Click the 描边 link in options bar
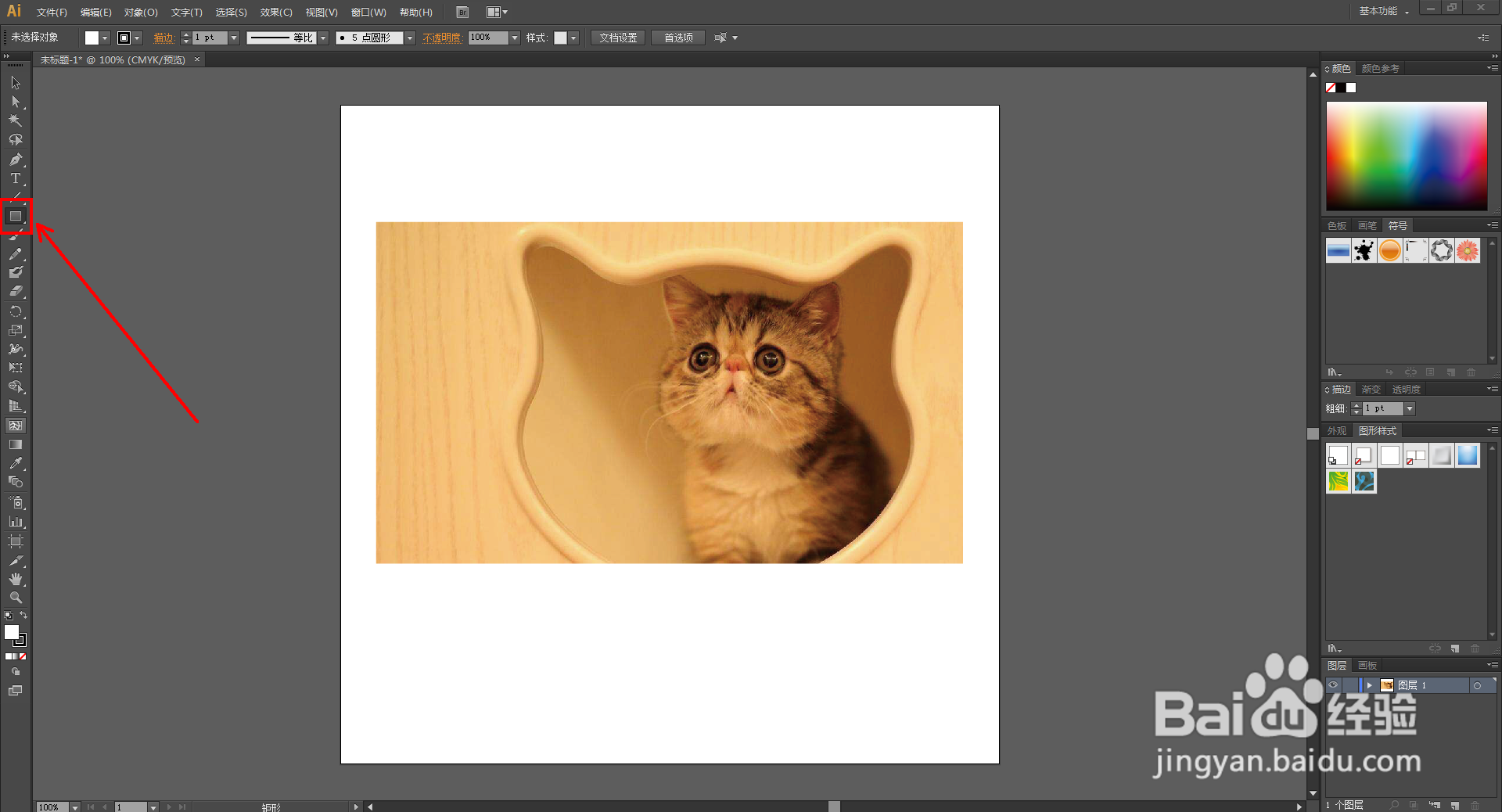The width and height of the screenshot is (1502, 812). point(163,38)
